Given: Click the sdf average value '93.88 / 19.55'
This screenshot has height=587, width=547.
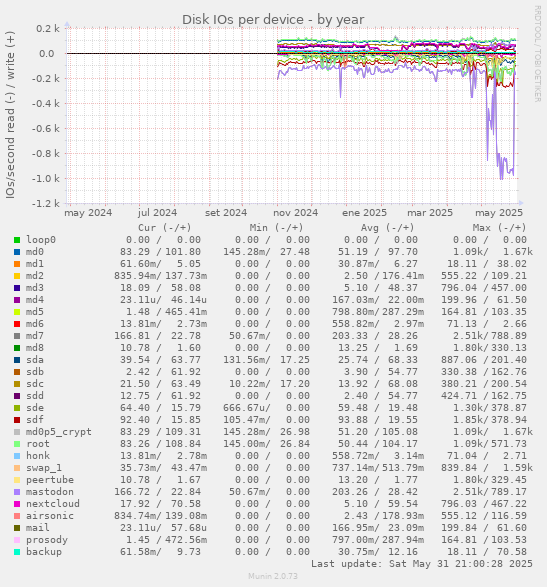Looking at the screenshot, I should pos(378,420).
